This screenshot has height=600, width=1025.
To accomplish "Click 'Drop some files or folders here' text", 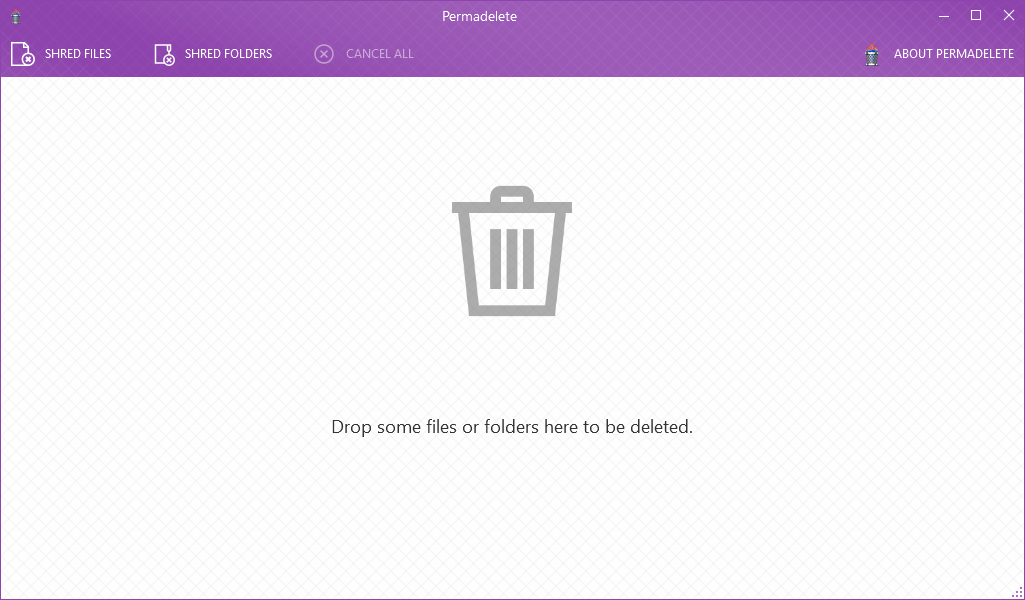I will 512,427.
